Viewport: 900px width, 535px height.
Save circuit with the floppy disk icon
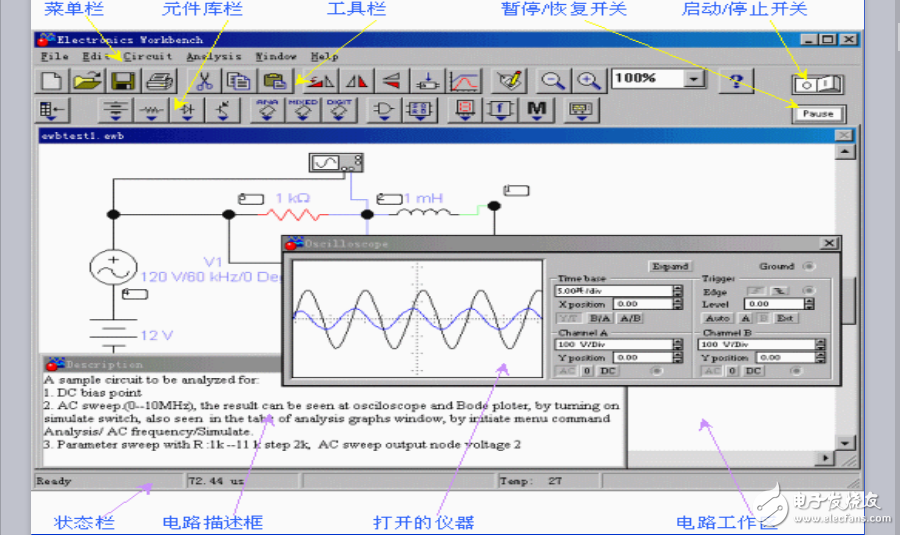tap(123, 81)
